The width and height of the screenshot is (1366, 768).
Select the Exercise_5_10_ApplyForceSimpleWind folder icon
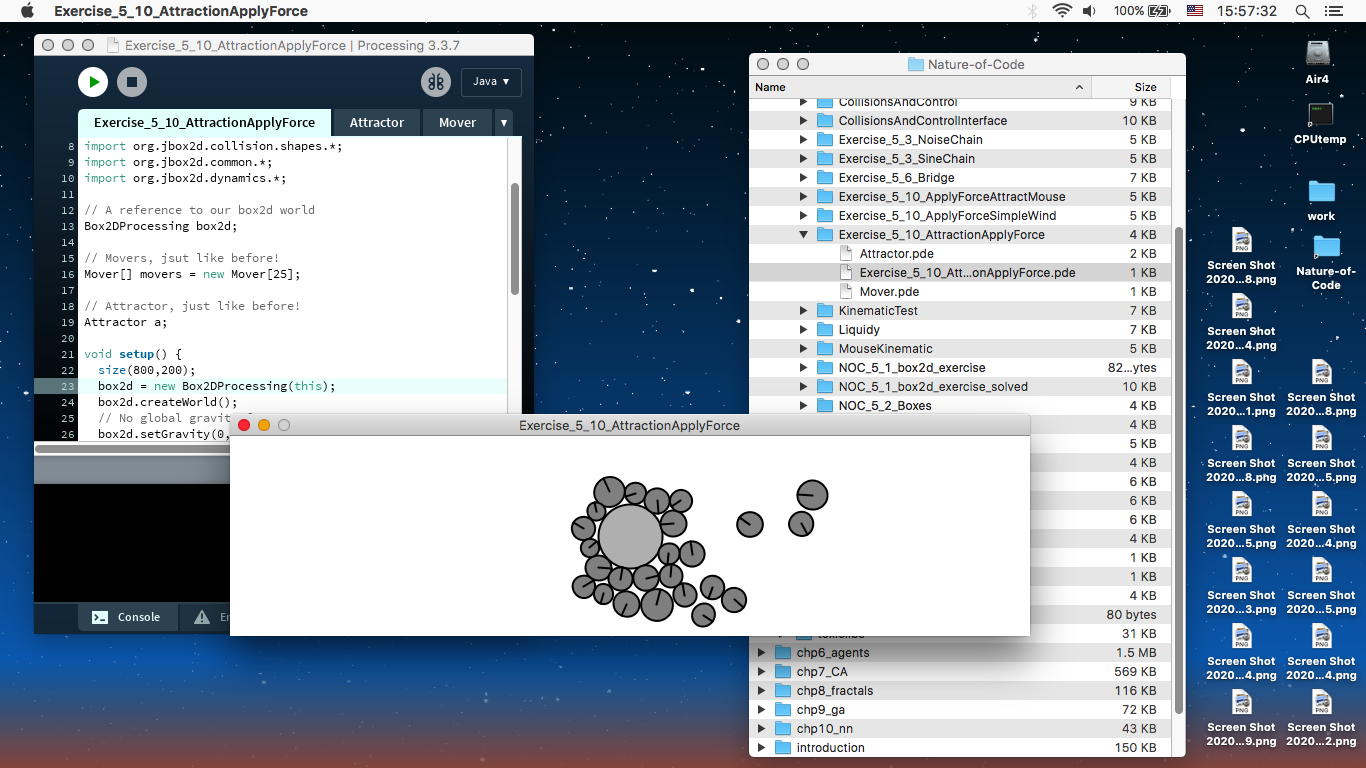825,216
